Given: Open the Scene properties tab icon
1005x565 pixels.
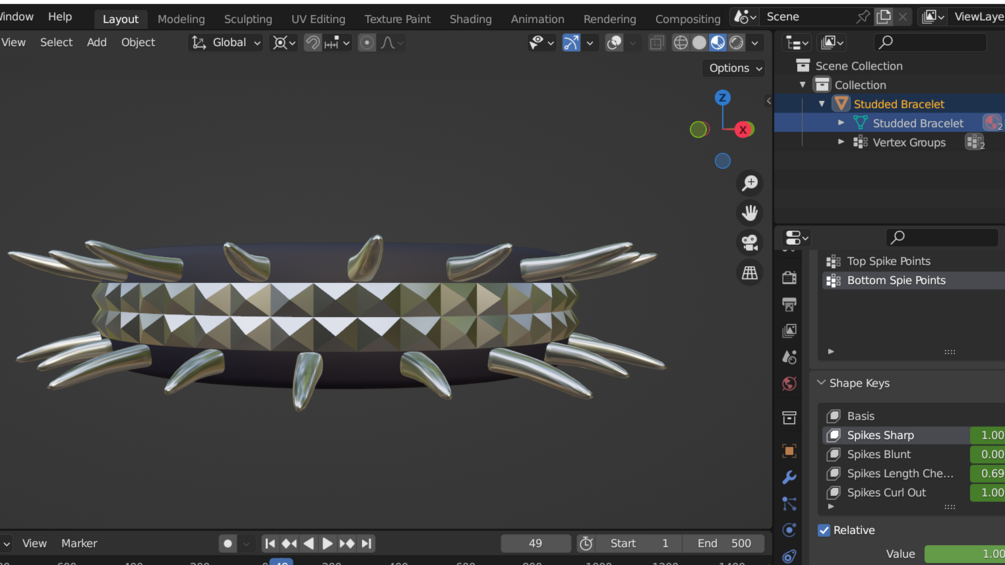Looking at the screenshot, I should 789,357.
